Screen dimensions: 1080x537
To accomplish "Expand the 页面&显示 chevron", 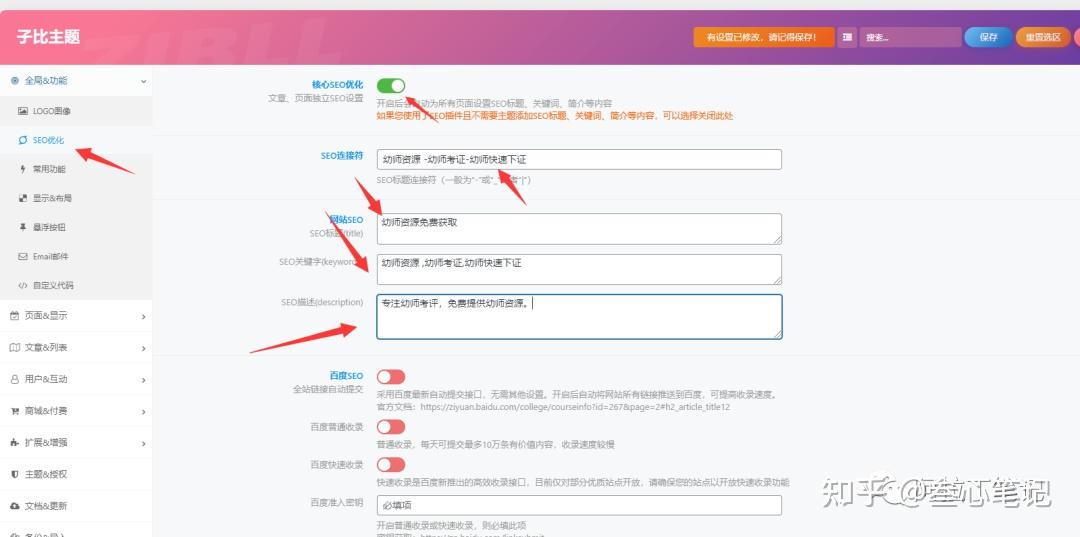I will pos(143,317).
